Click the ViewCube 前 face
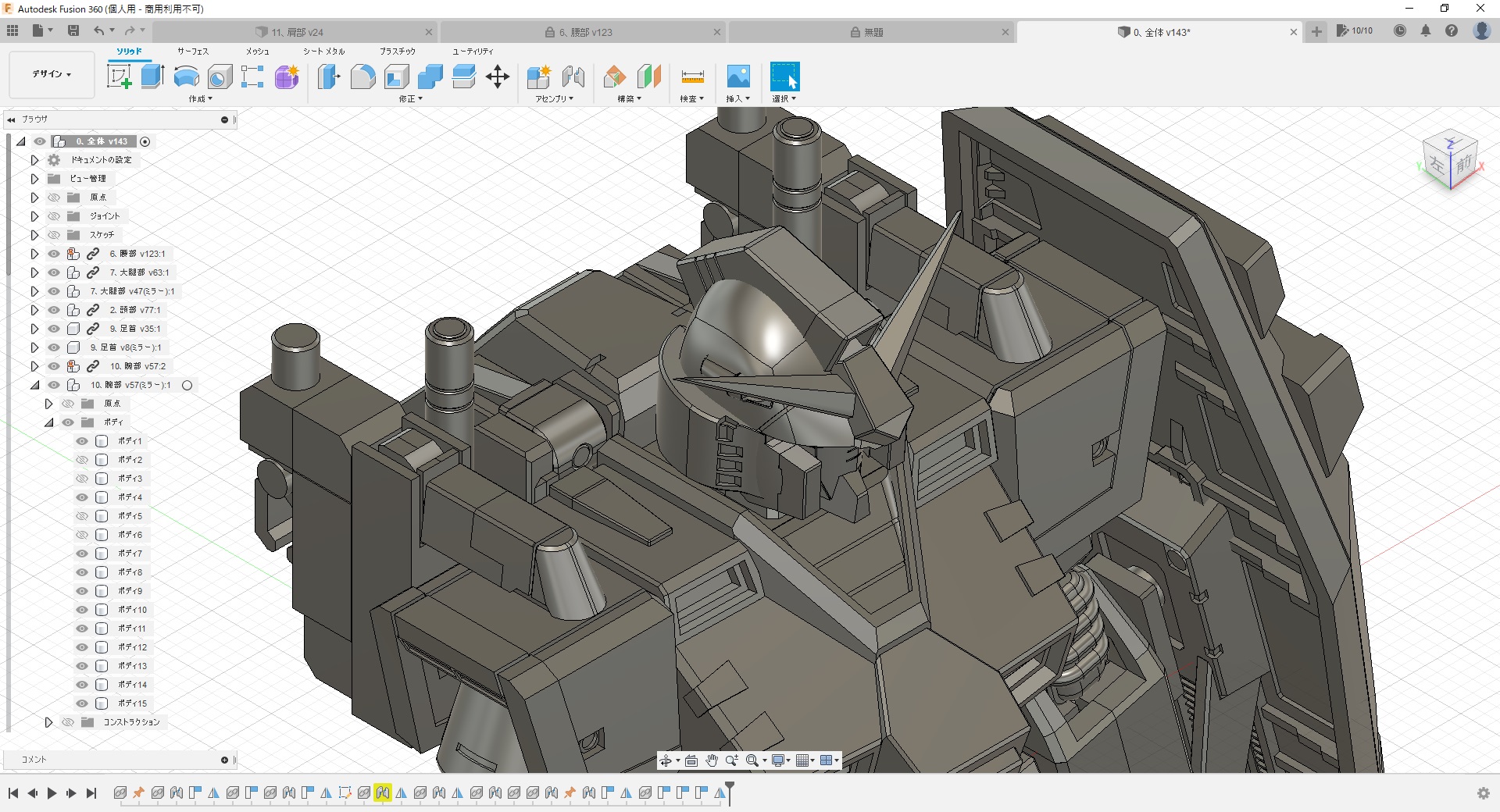The height and width of the screenshot is (812, 1500). click(1462, 163)
